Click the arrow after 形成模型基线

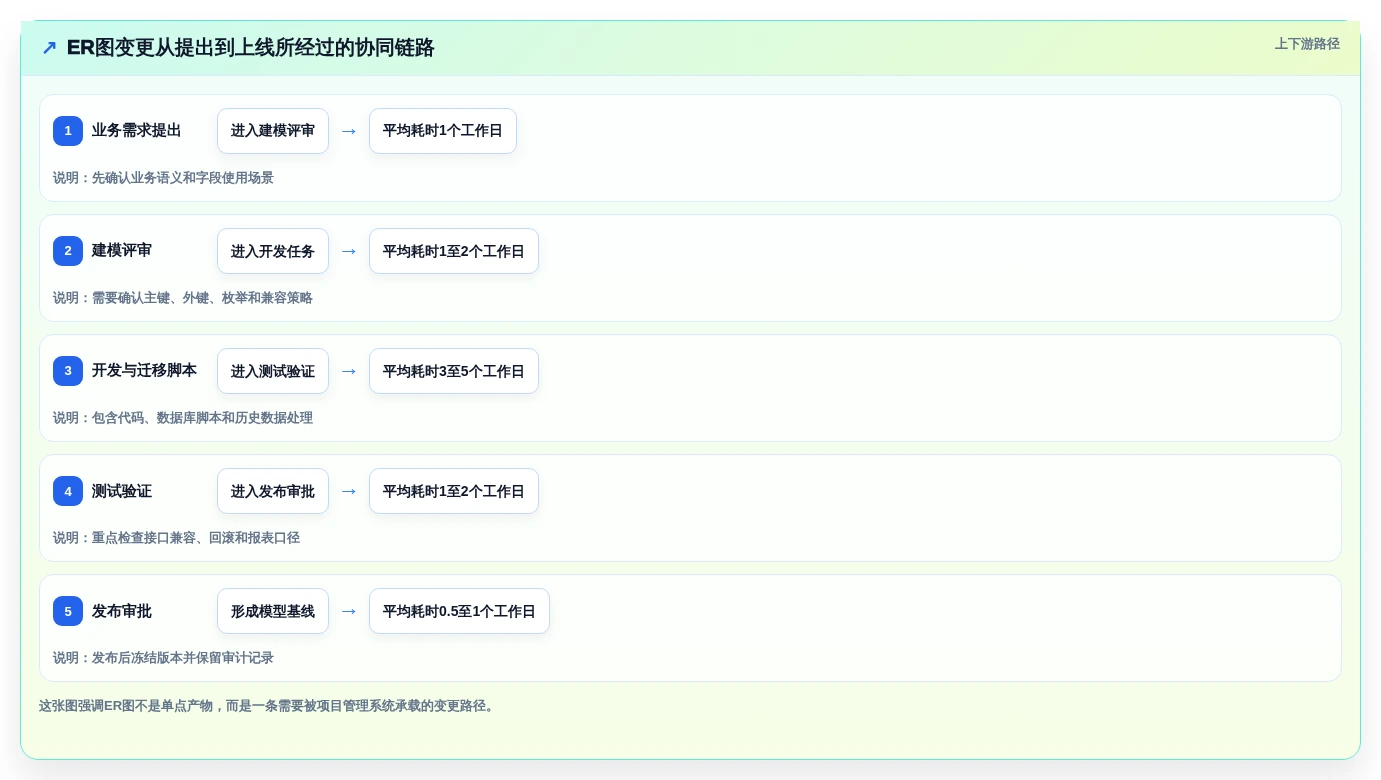[x=349, y=611]
